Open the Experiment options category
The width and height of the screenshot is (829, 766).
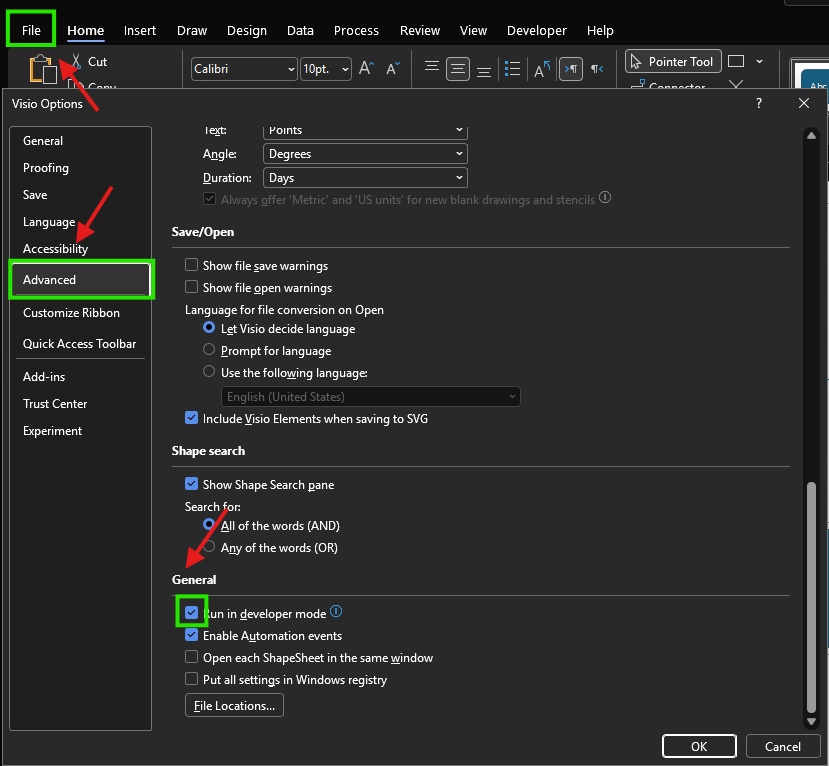(80, 431)
